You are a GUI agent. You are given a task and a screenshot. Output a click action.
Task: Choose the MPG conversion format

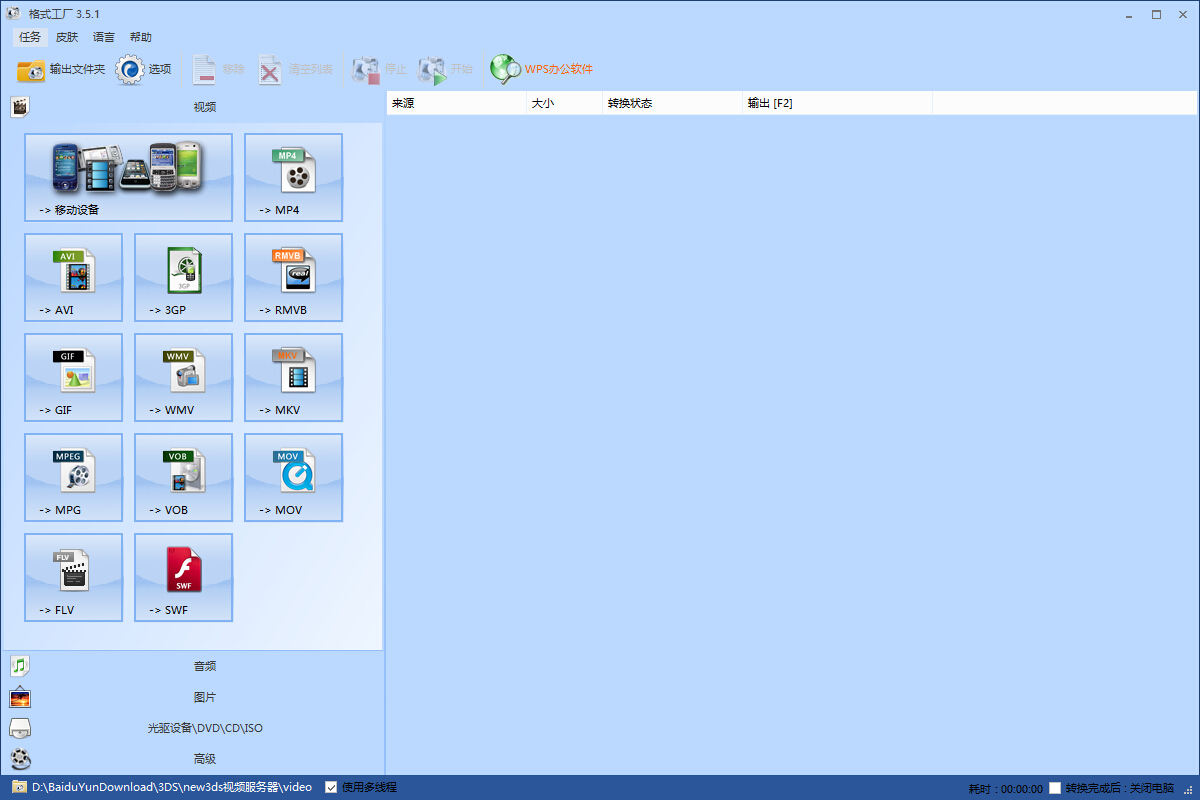73,477
